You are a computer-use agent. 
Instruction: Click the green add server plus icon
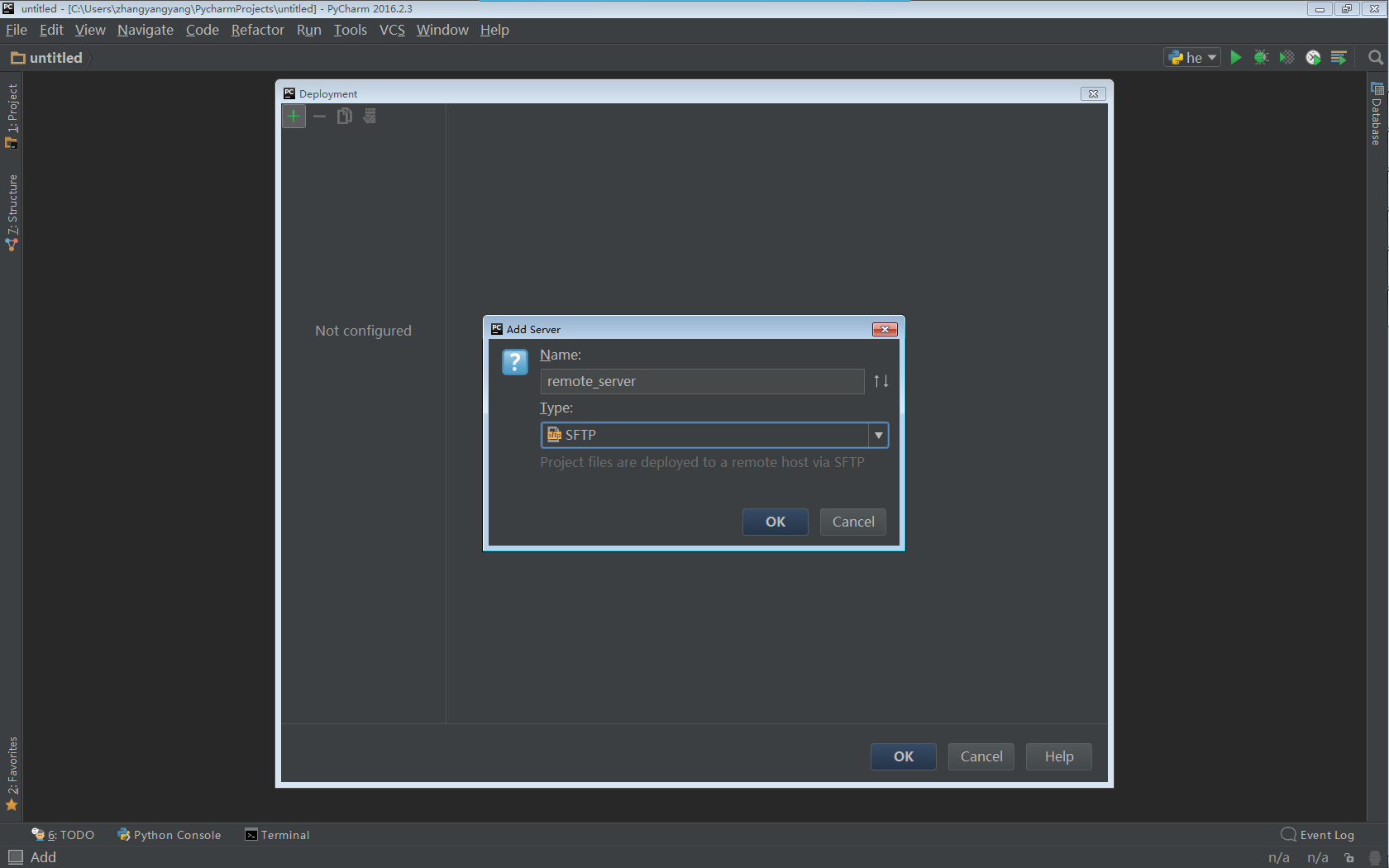tap(294, 116)
